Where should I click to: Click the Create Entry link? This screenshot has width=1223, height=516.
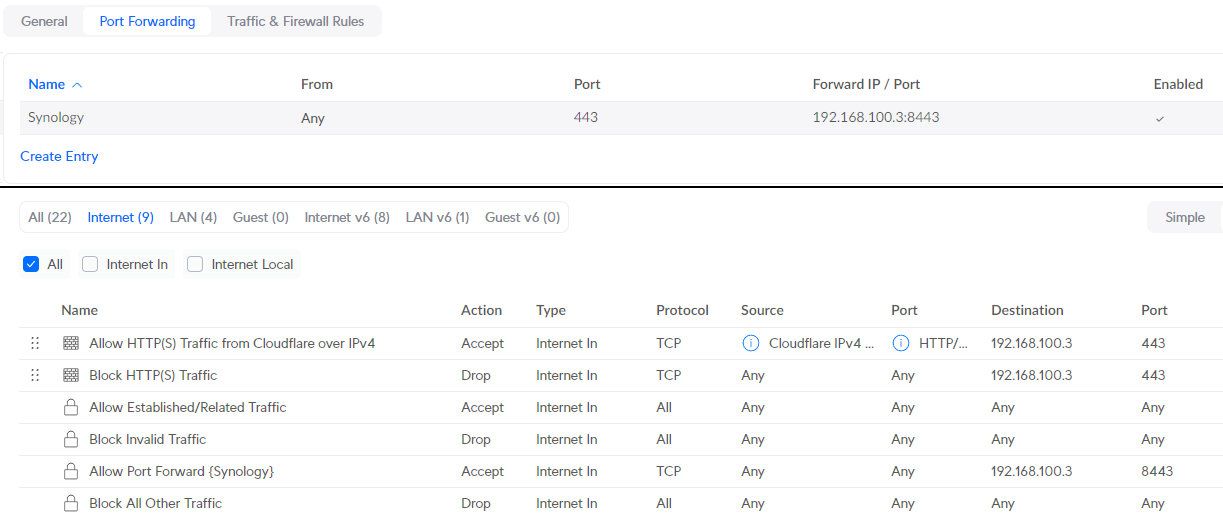pyautogui.click(x=59, y=156)
